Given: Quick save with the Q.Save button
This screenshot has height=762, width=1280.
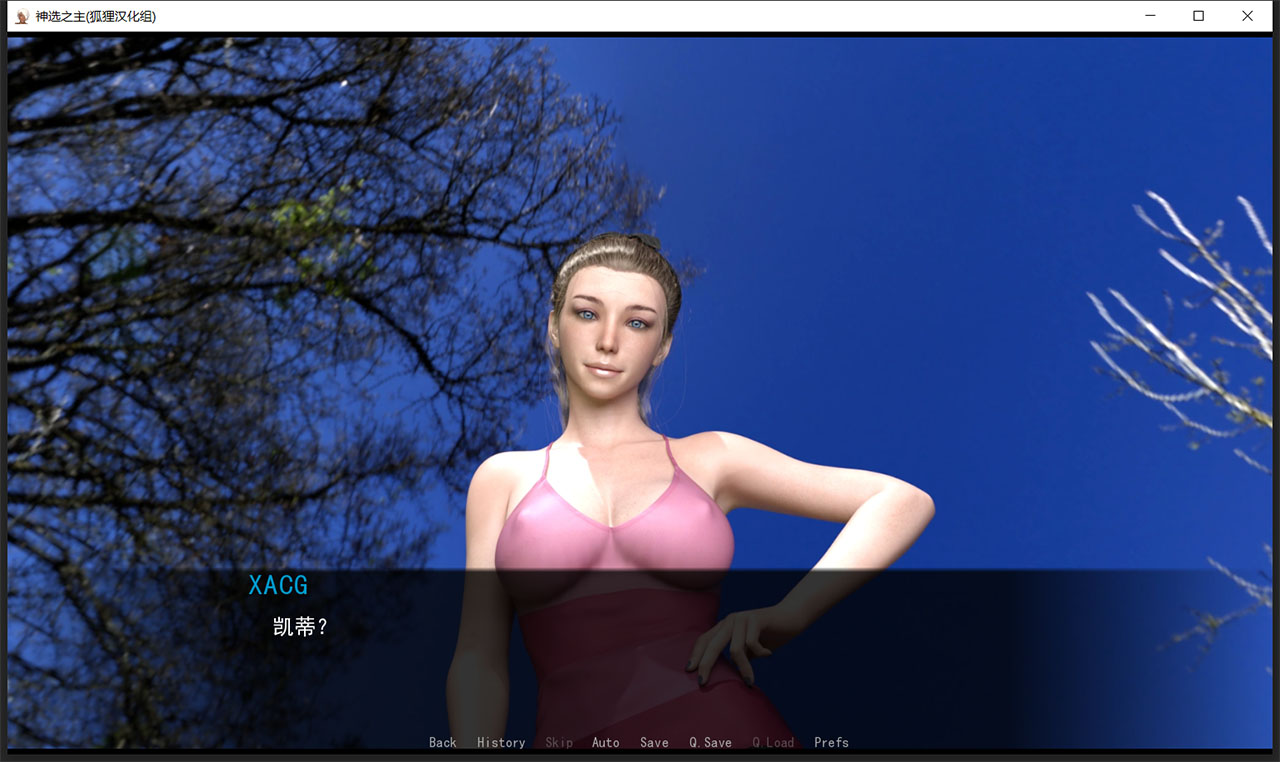Looking at the screenshot, I should click(710, 742).
